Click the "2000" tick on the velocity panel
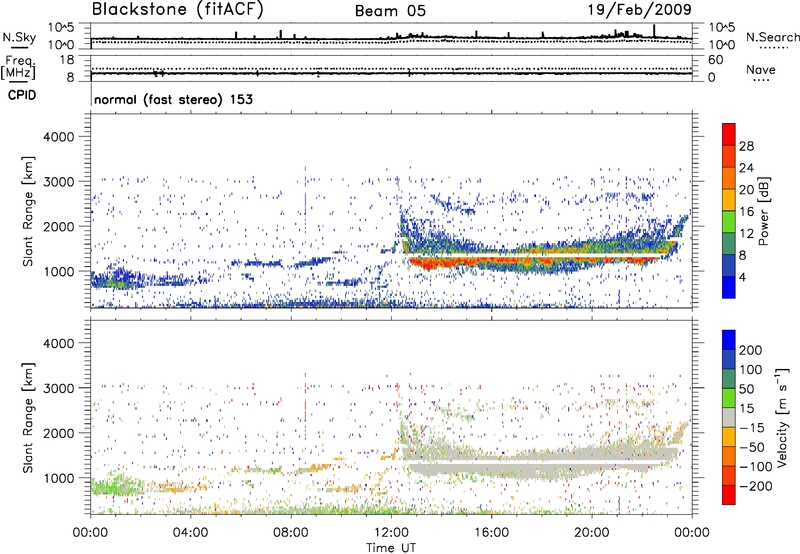 pyautogui.click(x=58, y=433)
